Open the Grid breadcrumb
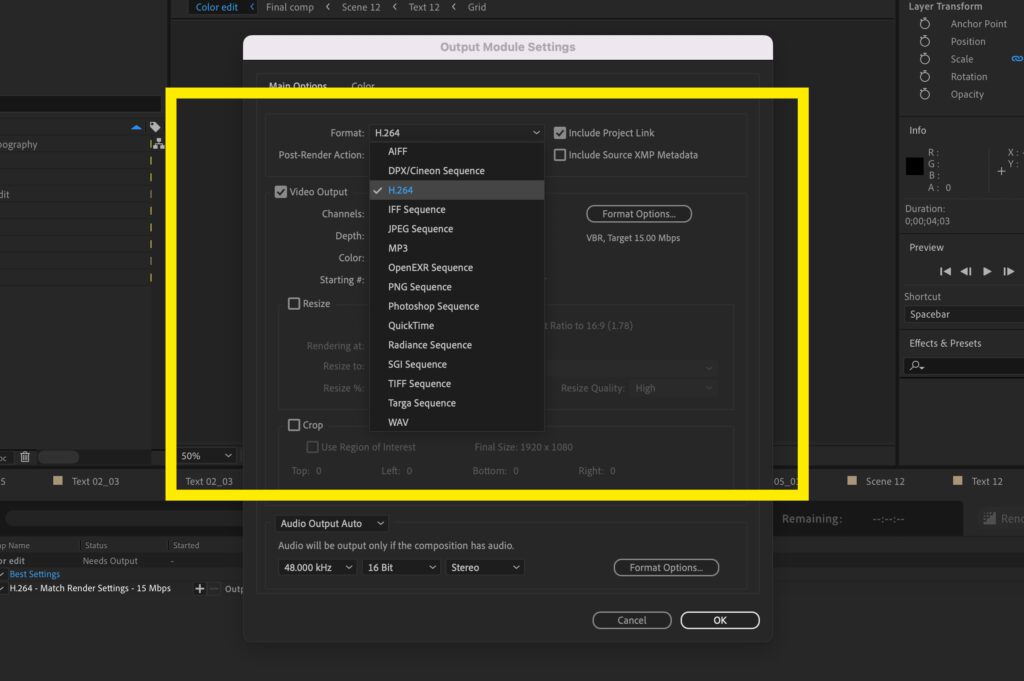1024x681 pixels. 477,7
